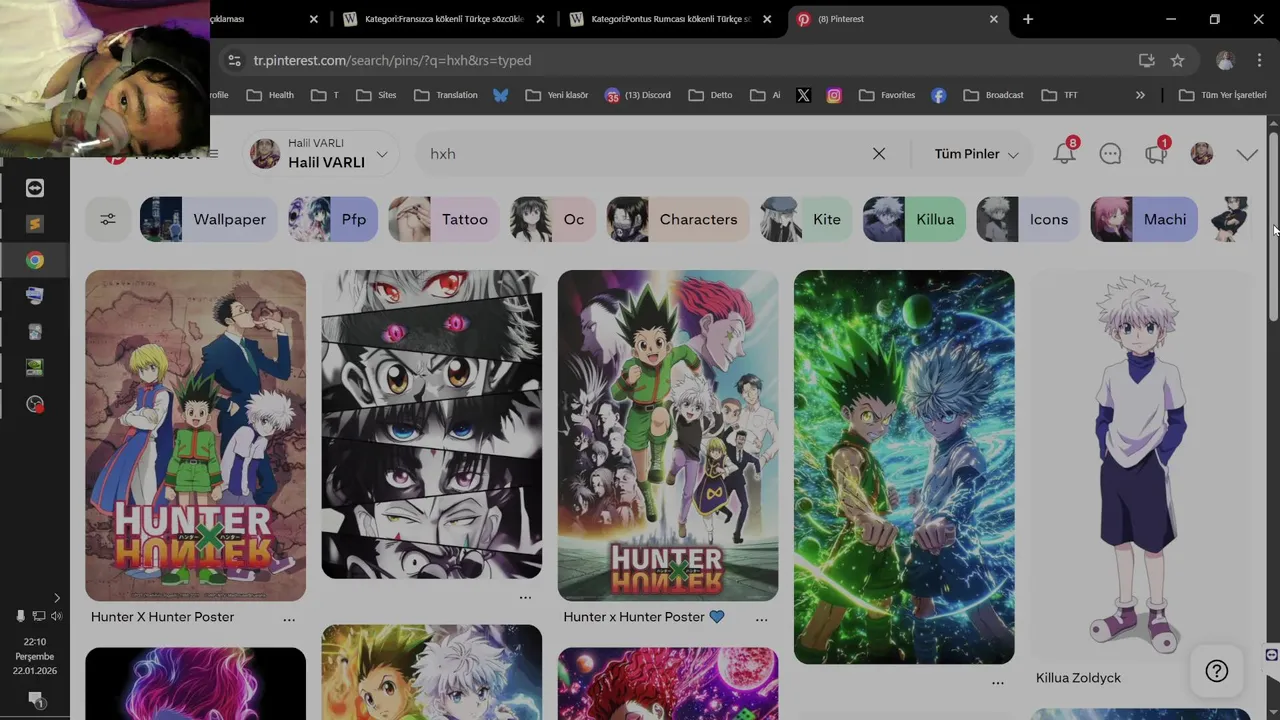
Task: Open the Translation bookmarks folder
Action: click(x=446, y=95)
